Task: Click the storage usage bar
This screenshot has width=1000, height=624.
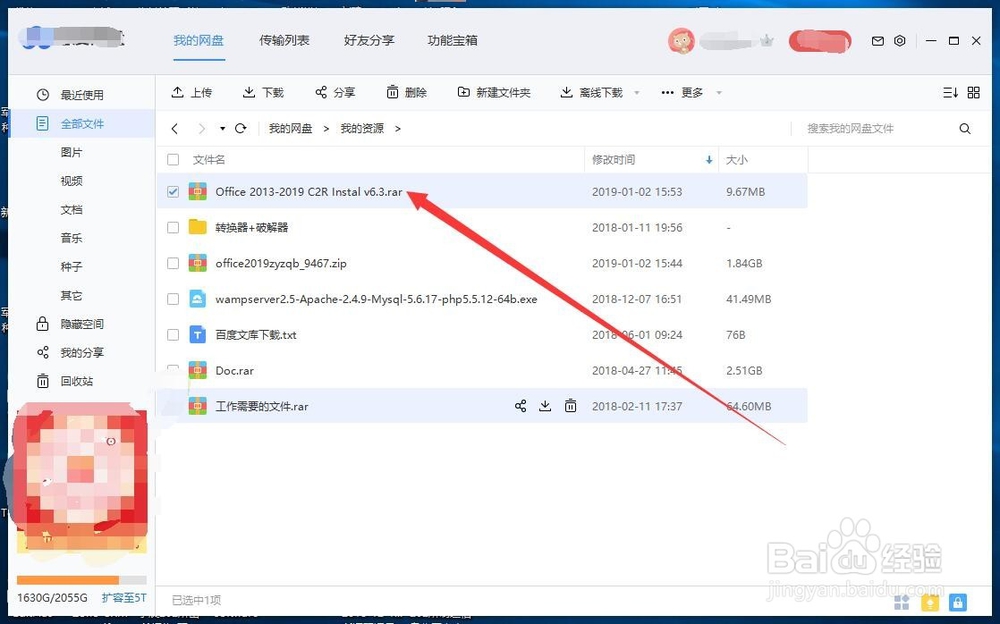Action: [x=82, y=580]
